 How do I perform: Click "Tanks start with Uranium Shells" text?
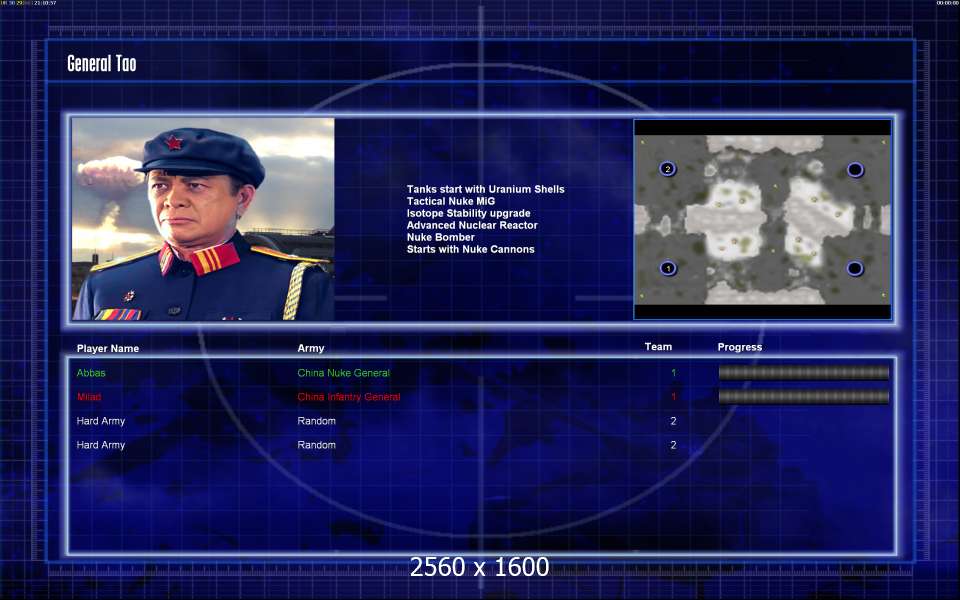(x=486, y=189)
